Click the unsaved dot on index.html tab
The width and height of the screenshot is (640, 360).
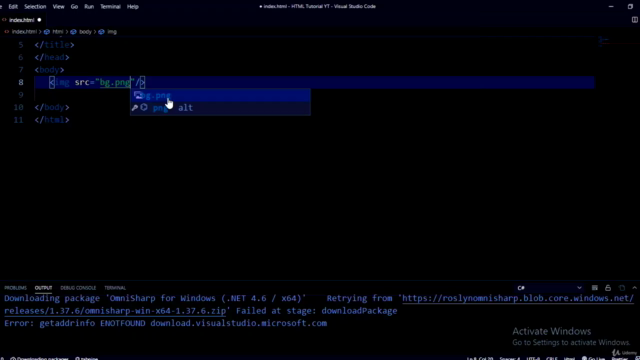coord(40,20)
